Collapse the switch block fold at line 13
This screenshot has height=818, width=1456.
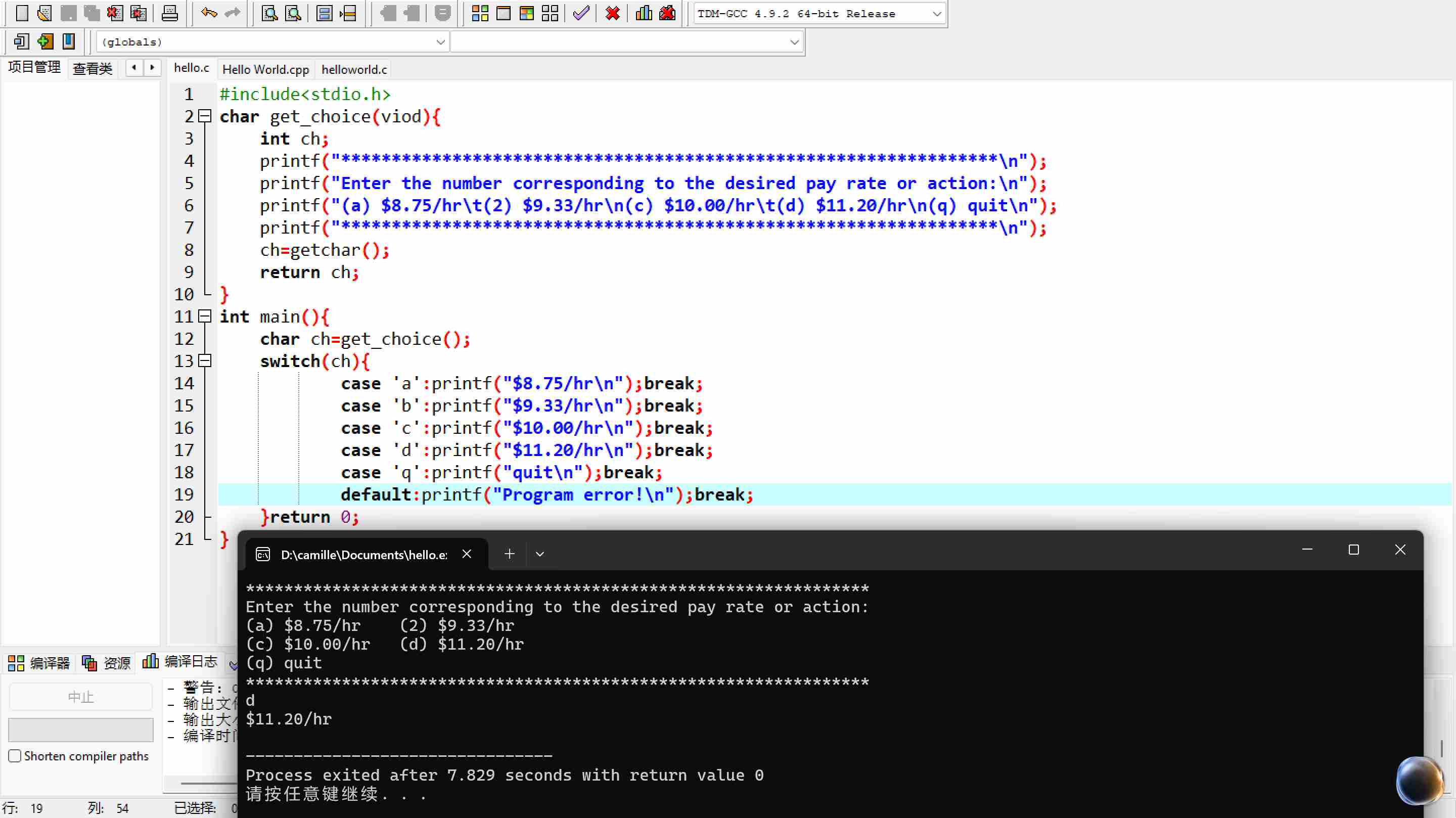tap(206, 360)
